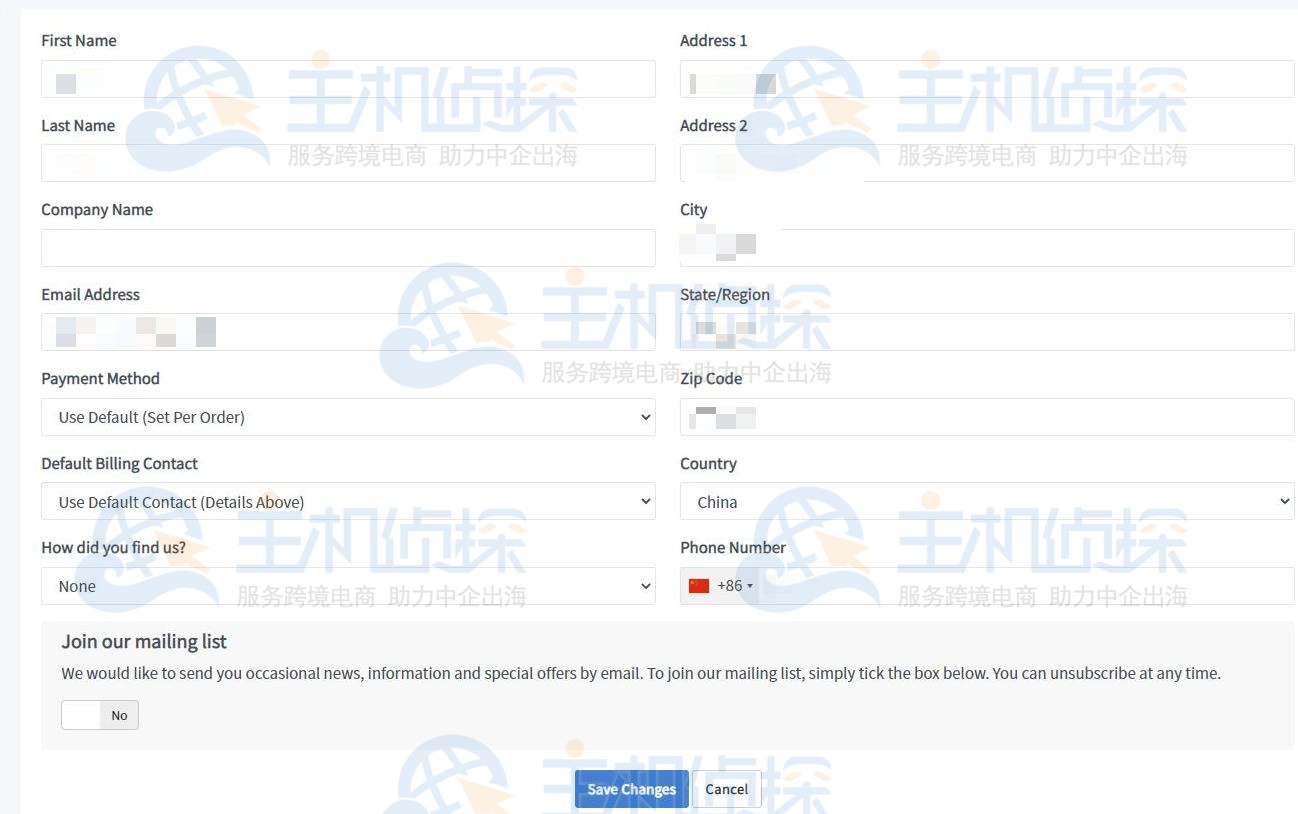Viewport: 1298px width, 814px height.
Task: Click inside the Address 2 field
Action: tap(986, 162)
